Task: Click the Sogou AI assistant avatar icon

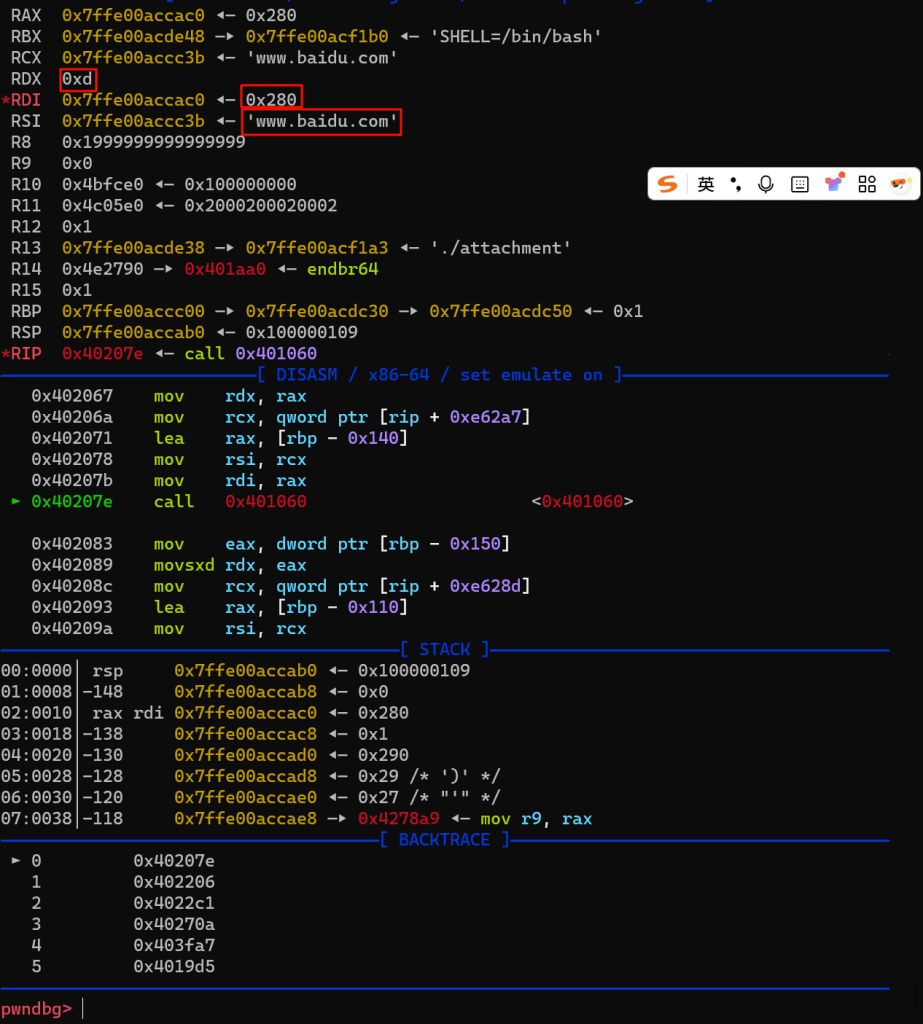Action: pyautogui.click(x=901, y=184)
